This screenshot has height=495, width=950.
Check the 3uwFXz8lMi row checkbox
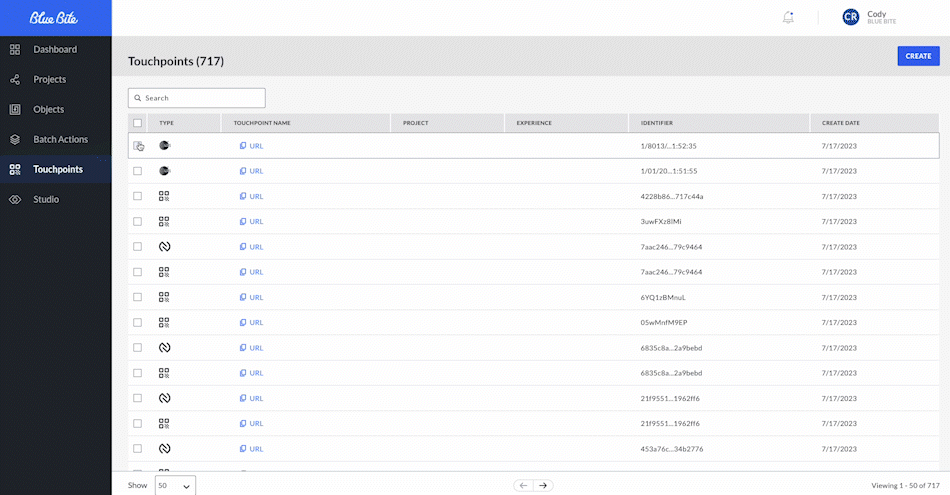(x=138, y=222)
